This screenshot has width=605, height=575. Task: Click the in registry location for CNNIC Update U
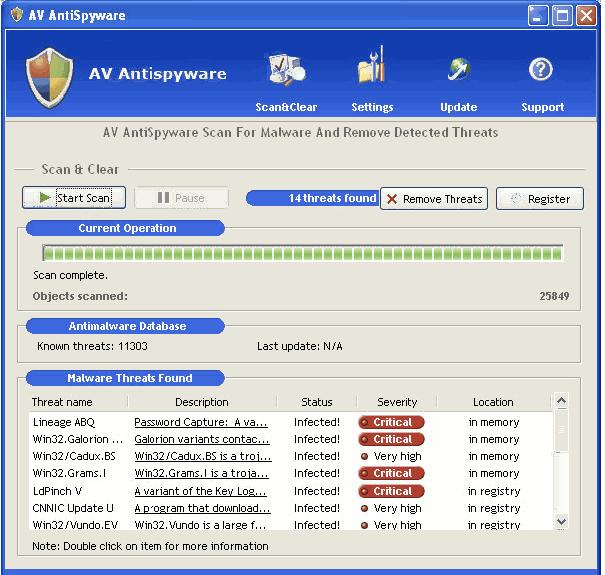point(494,508)
